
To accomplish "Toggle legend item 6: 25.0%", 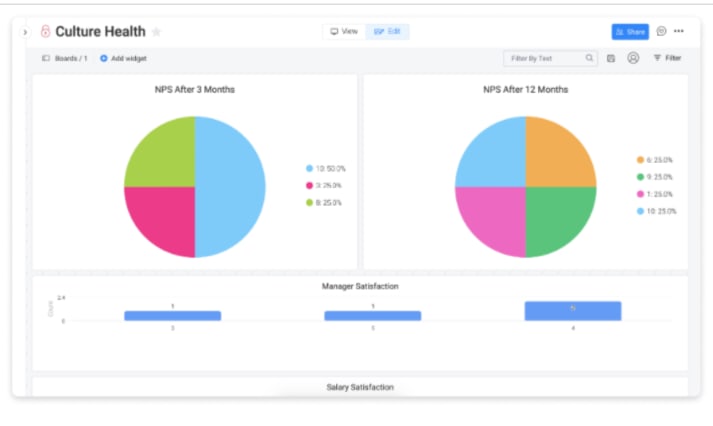I will pyautogui.click(x=655, y=160).
